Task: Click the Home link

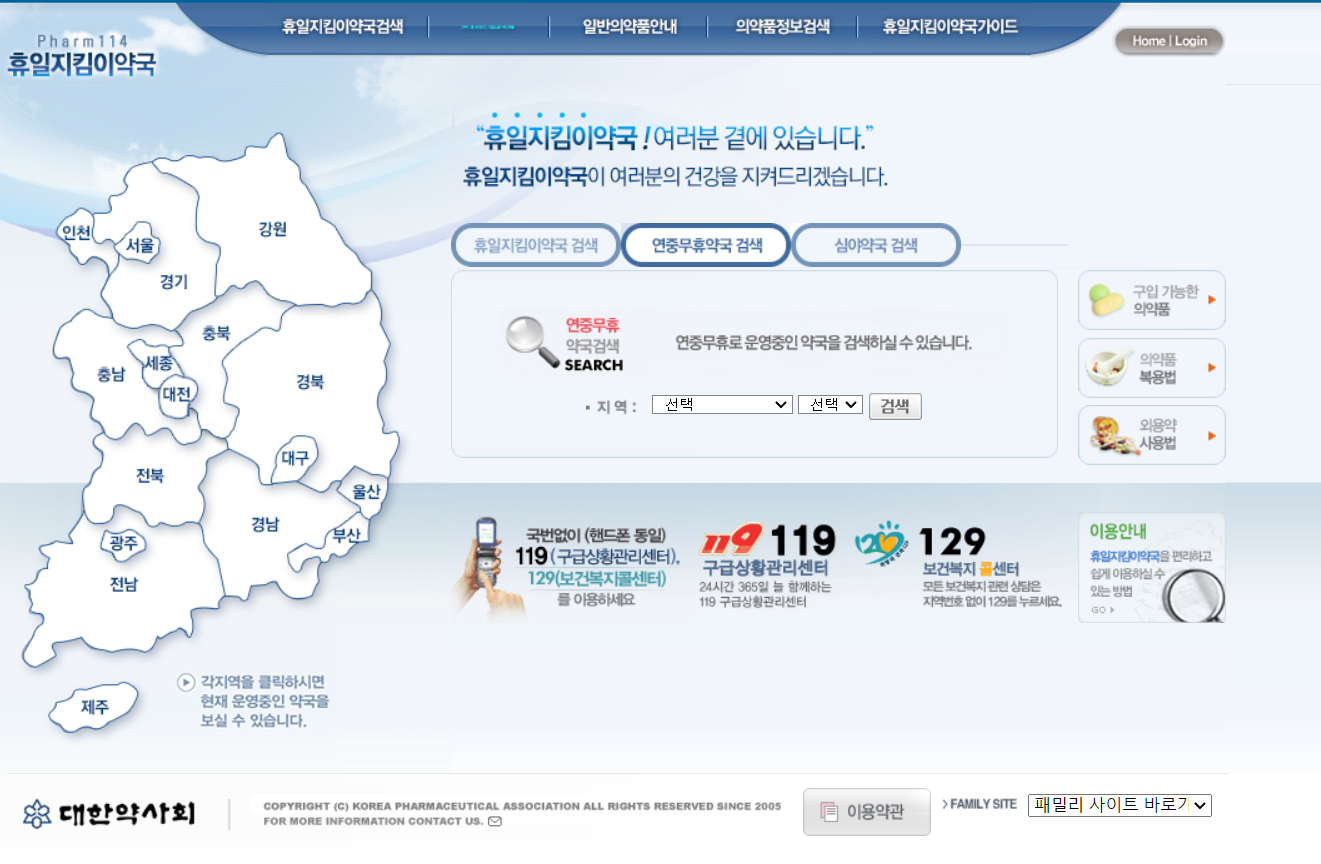Action: (x=1148, y=41)
